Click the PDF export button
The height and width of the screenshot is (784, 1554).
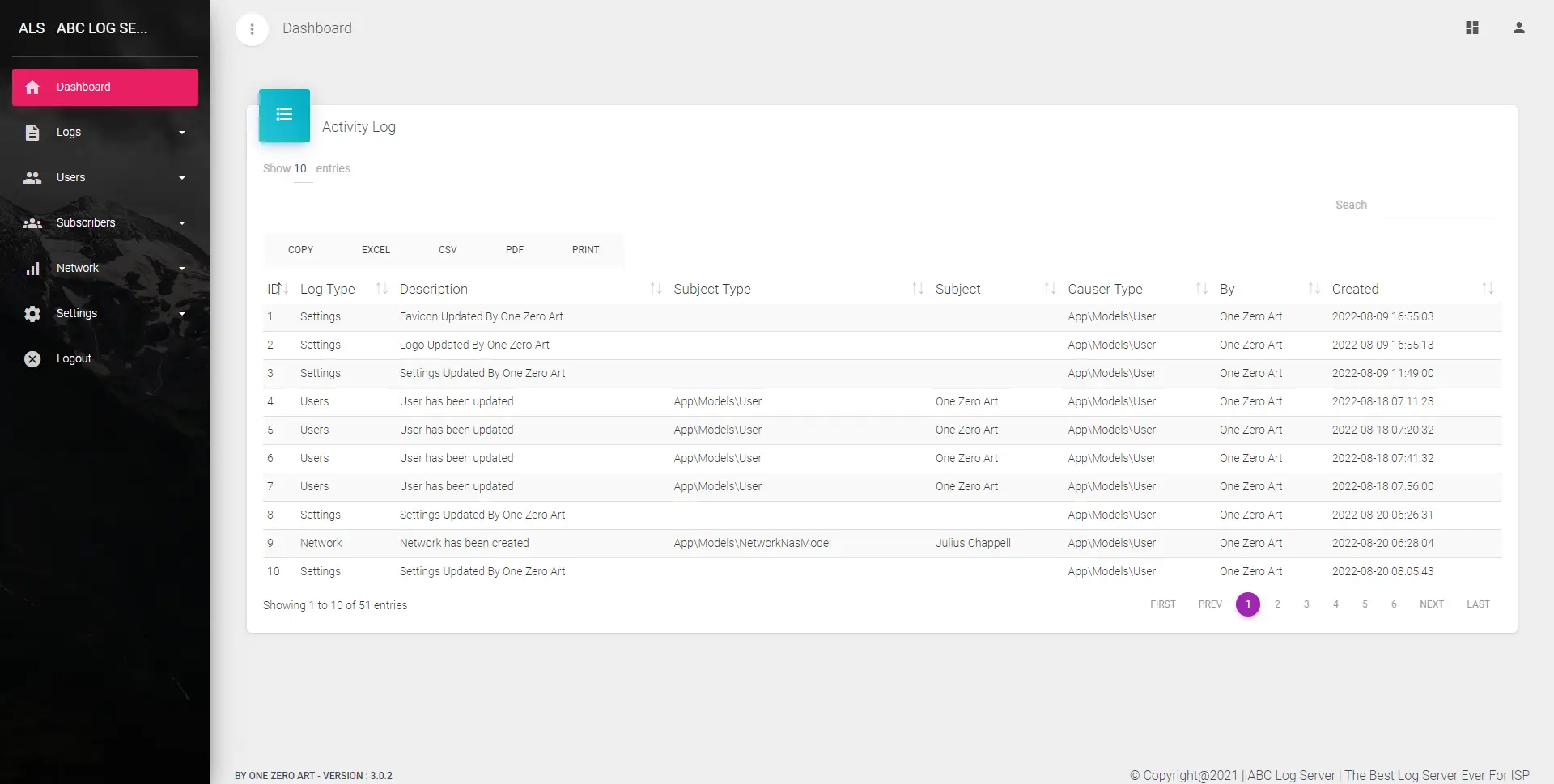pyautogui.click(x=515, y=250)
